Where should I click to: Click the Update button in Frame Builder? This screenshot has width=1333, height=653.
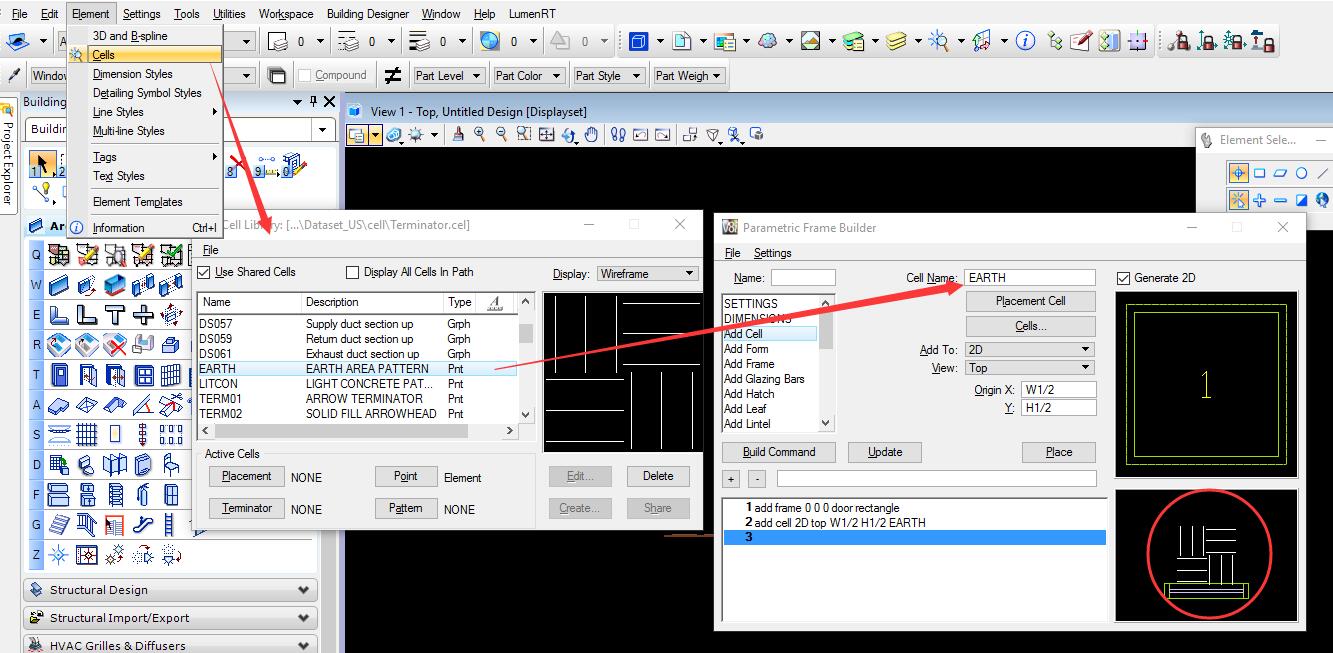(885, 452)
